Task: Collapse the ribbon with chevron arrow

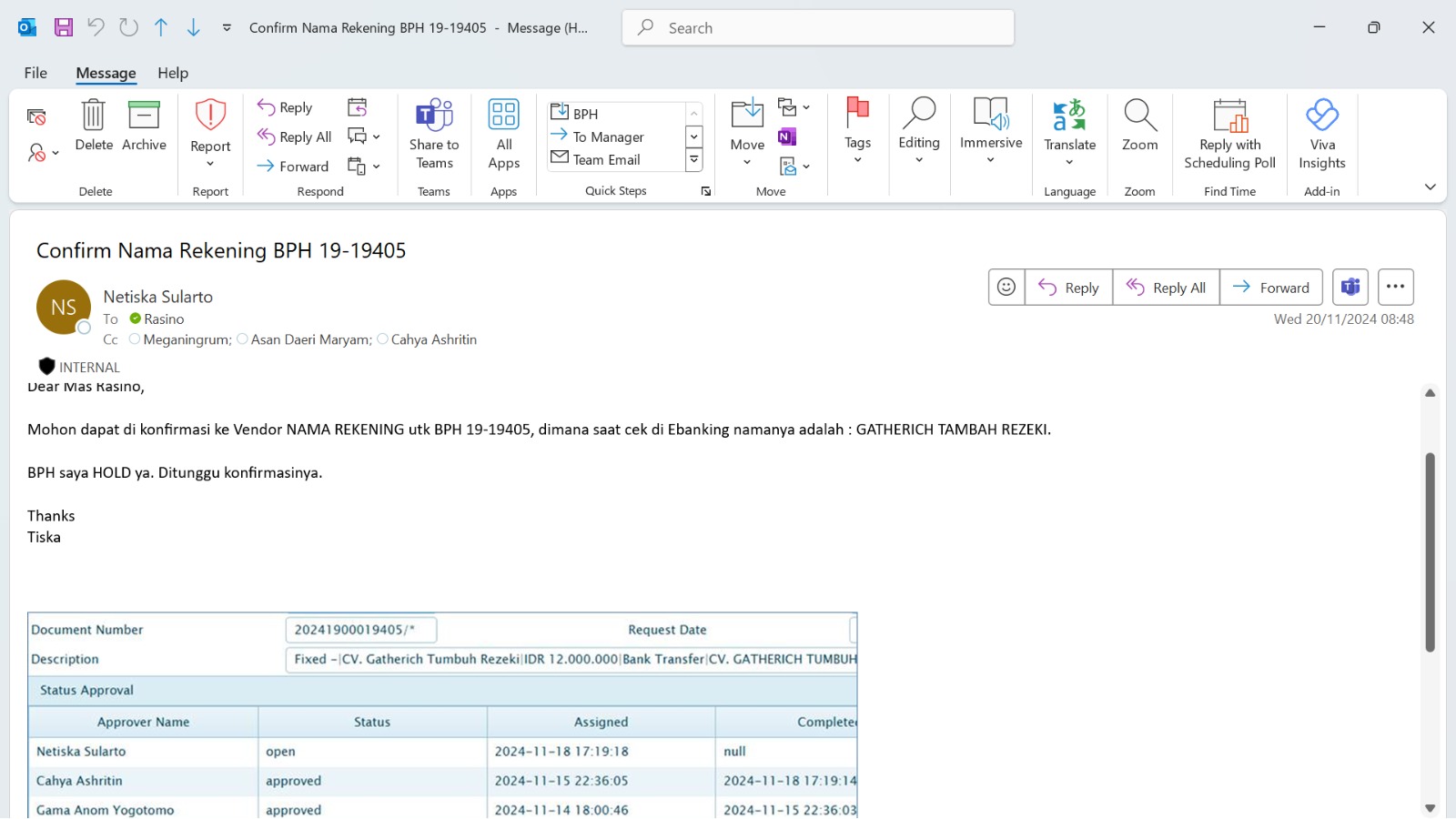Action: pyautogui.click(x=1430, y=187)
